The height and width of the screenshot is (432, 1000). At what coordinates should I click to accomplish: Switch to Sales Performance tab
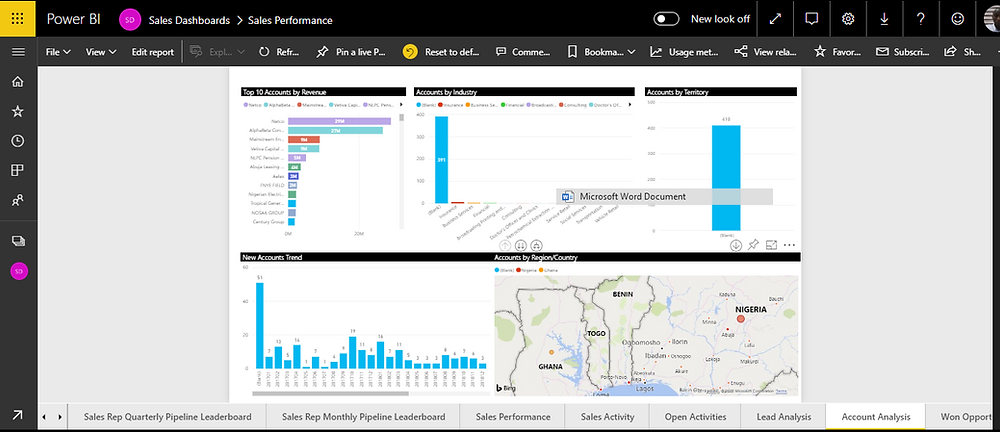(x=513, y=417)
